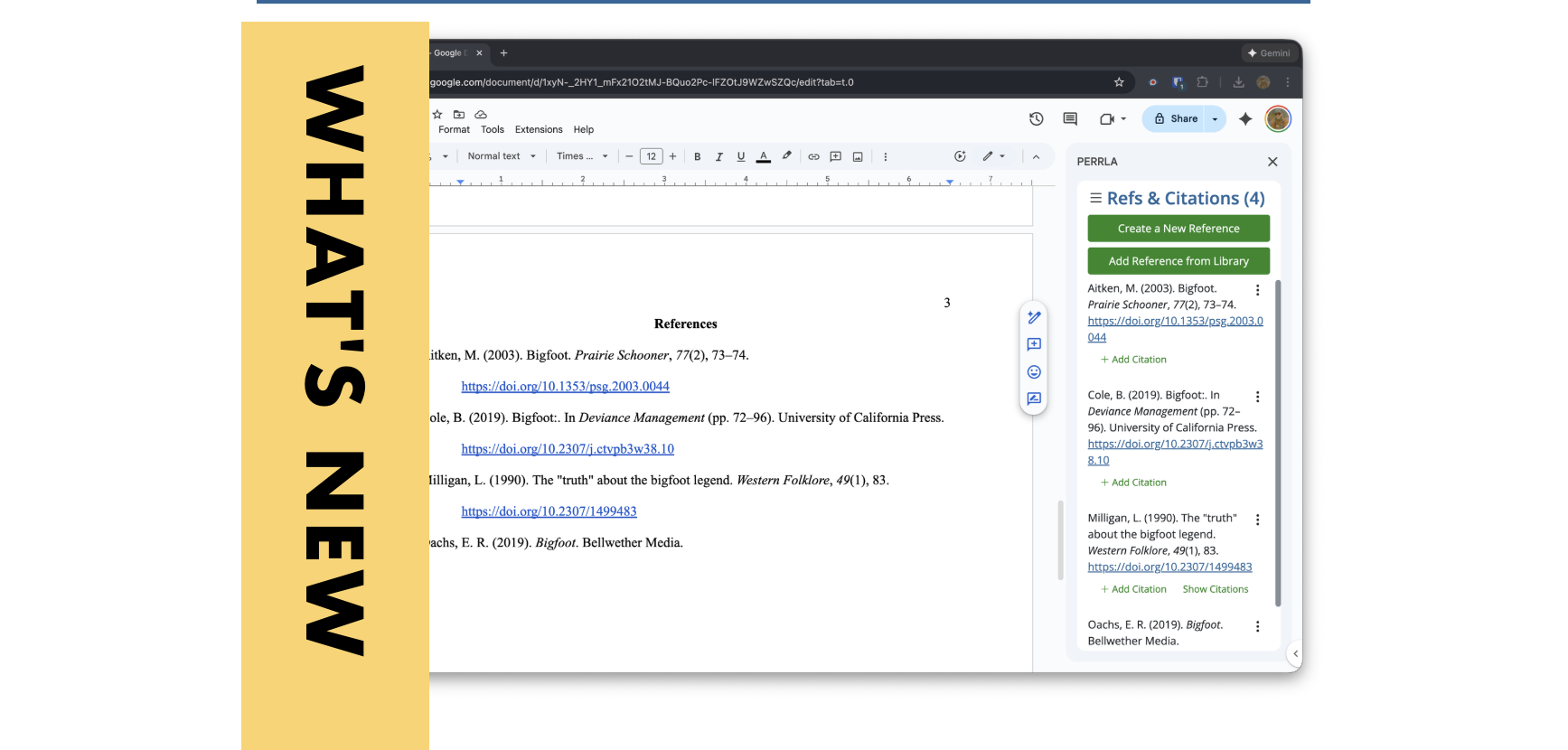Viewport: 1568px width, 750px height.
Task: Choose text color with the A swatch
Action: click(x=764, y=156)
